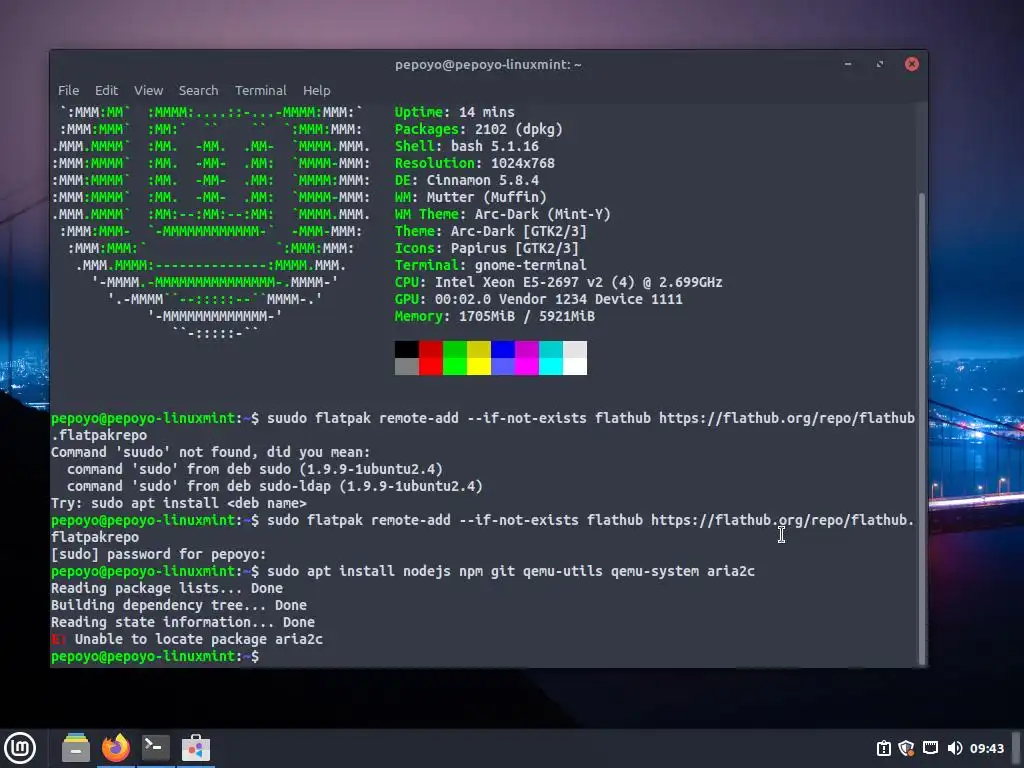Click the red color block in neofetch palette
The height and width of the screenshot is (768, 1024).
pos(430,358)
